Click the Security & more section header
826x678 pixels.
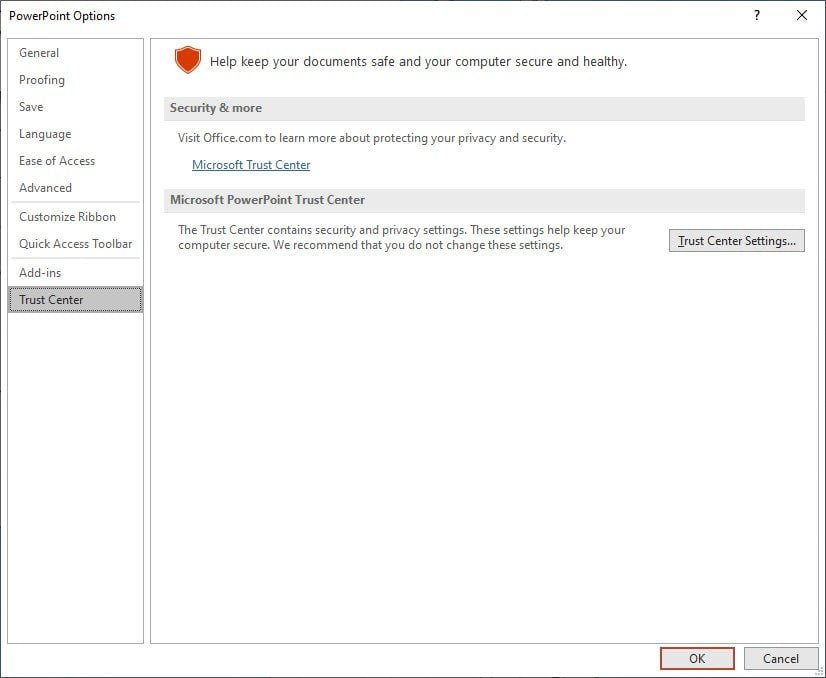pyautogui.click(x=216, y=108)
